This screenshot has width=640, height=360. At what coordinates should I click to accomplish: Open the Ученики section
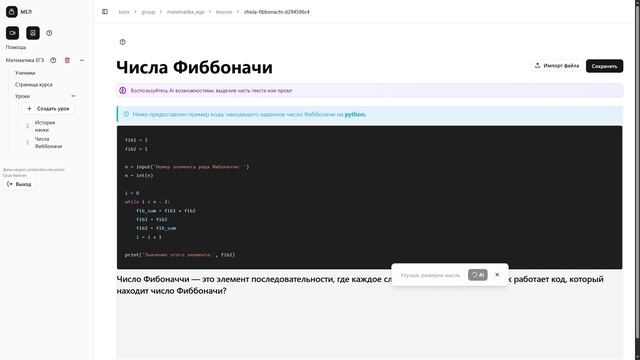[x=25, y=73]
